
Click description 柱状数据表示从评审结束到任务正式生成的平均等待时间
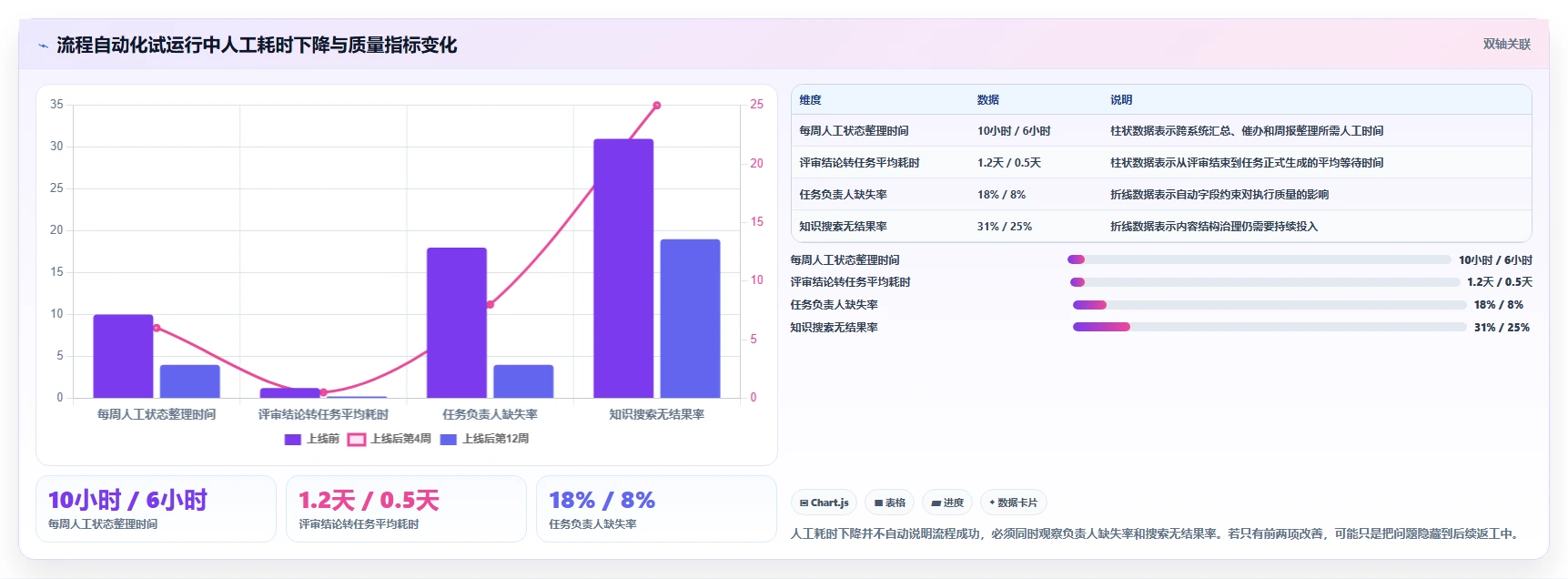tap(1247, 163)
